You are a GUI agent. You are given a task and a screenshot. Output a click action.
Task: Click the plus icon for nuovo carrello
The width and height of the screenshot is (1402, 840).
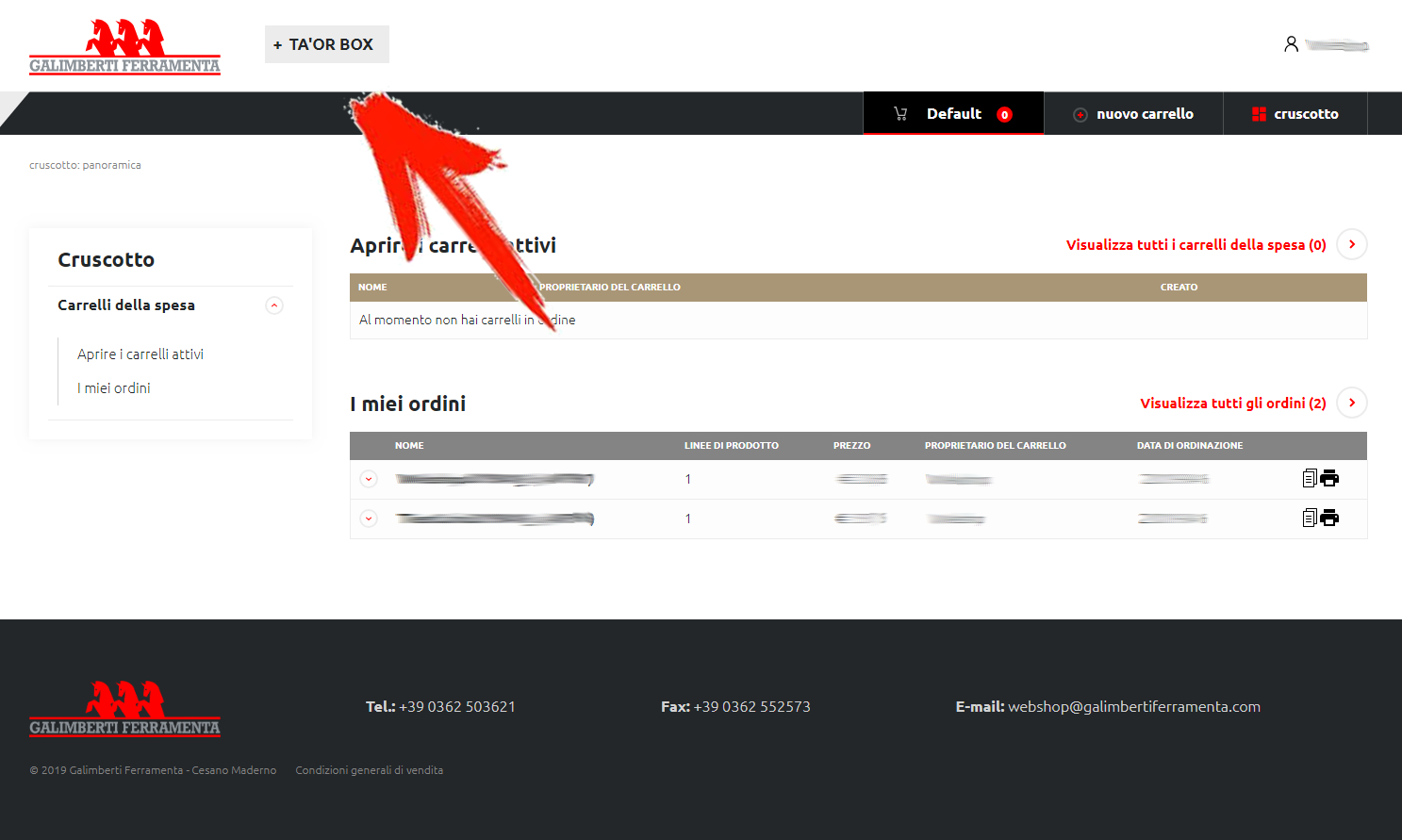tap(1080, 115)
